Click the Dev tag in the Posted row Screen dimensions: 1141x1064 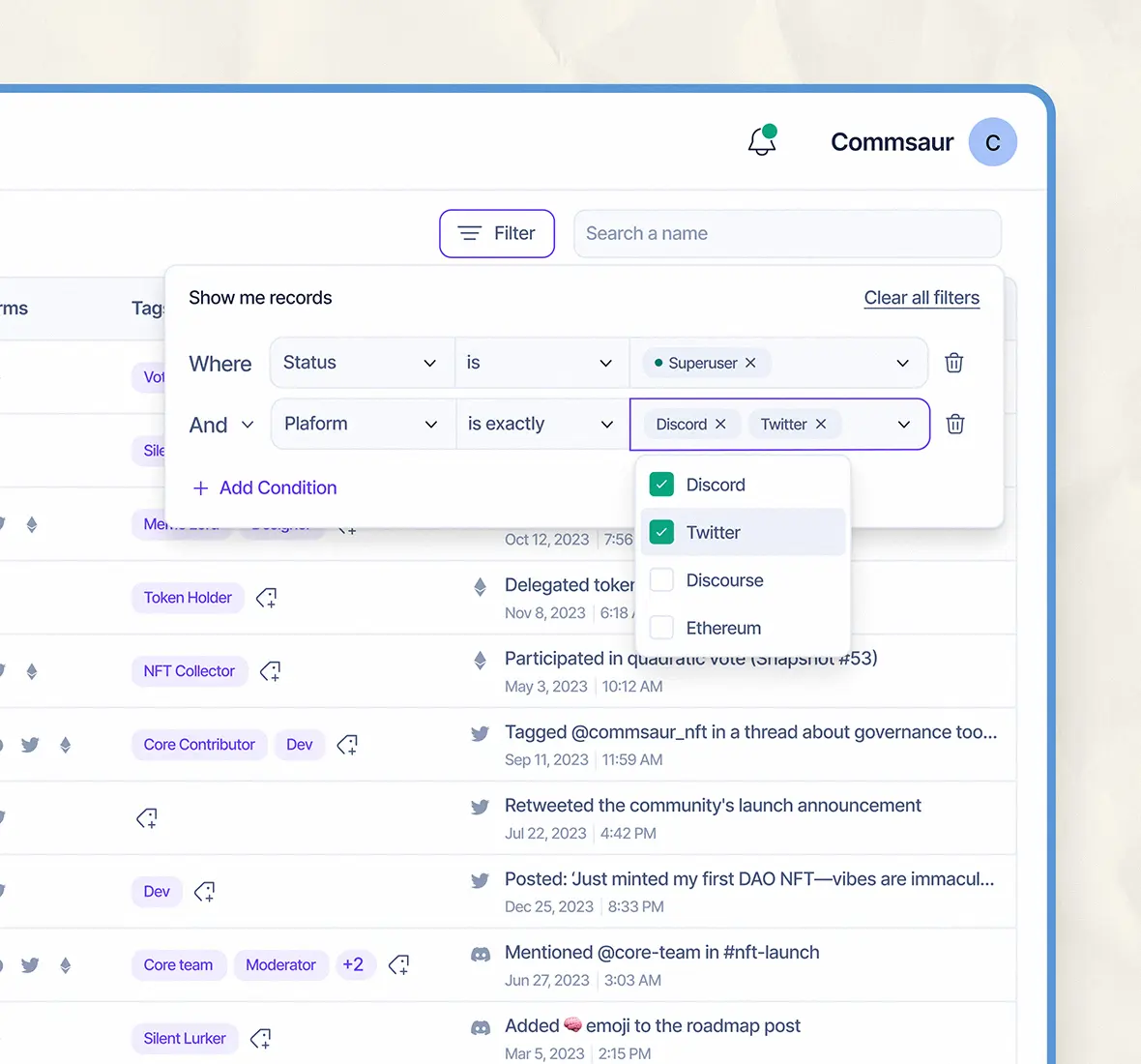(x=157, y=892)
